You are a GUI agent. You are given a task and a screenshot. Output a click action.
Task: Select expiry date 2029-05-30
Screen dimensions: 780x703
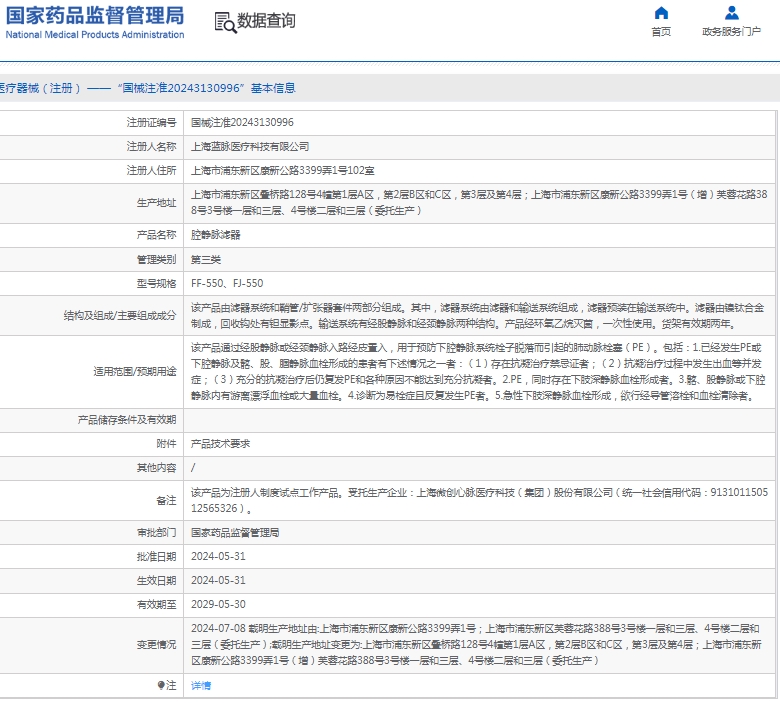[x=218, y=604]
